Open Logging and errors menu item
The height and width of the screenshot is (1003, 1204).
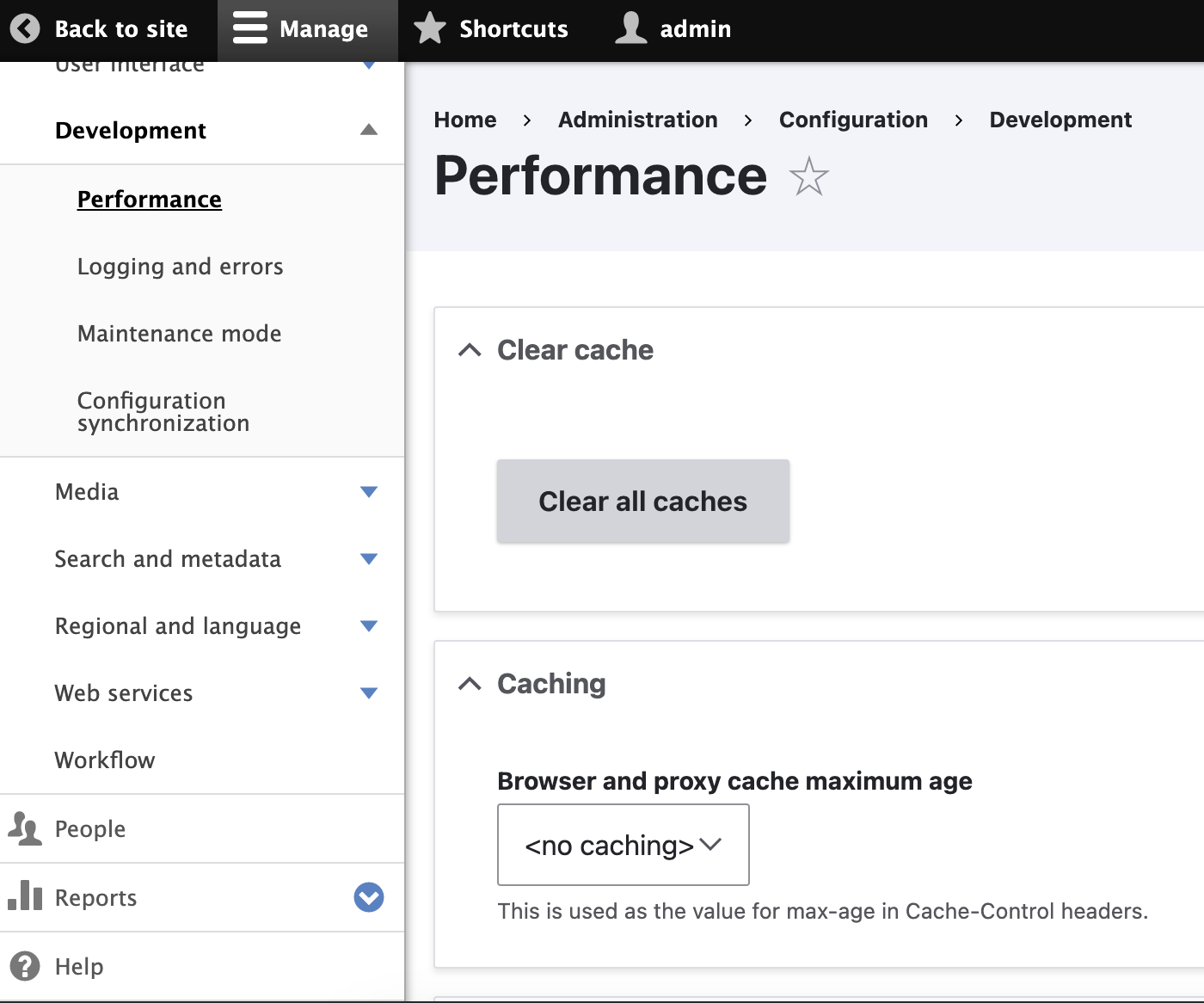180,267
